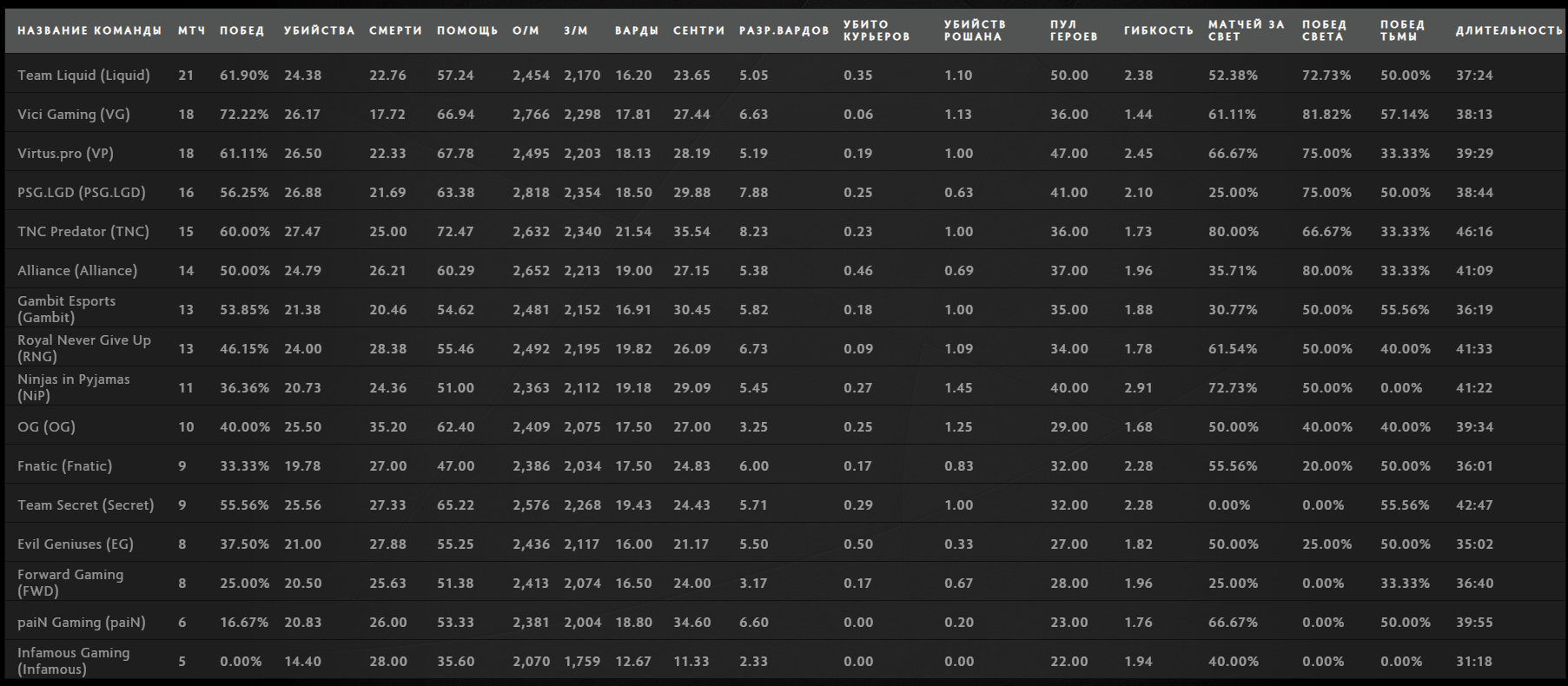Click Gambit's 30.45 sentries value
The image size is (1568, 686).
691,310
